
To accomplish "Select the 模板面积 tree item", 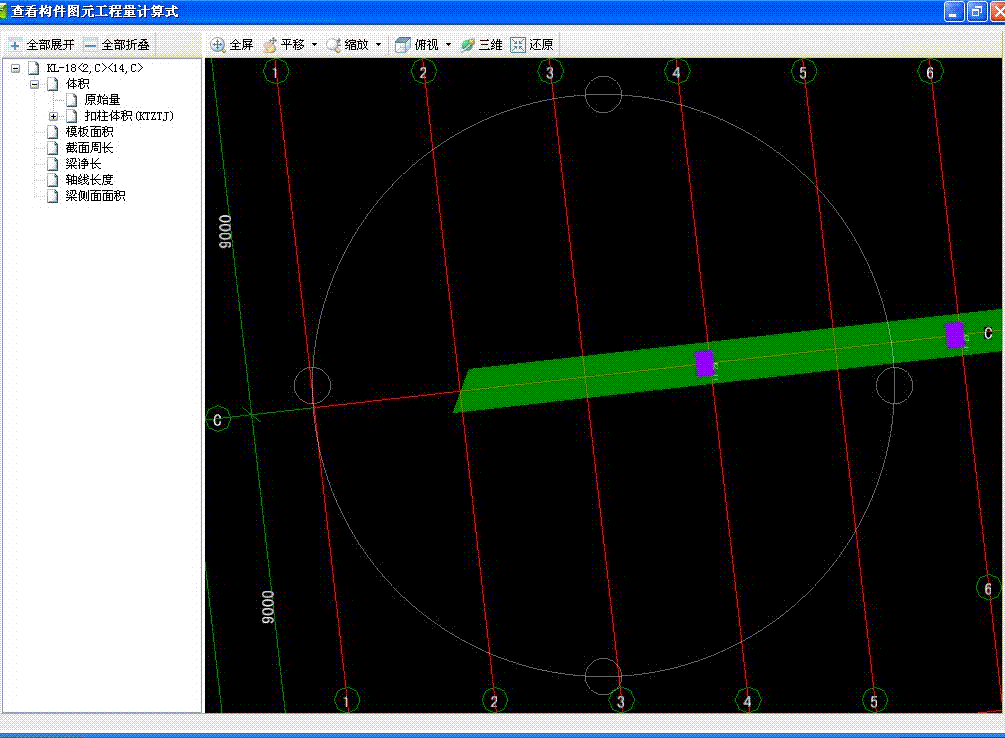I will click(89, 132).
